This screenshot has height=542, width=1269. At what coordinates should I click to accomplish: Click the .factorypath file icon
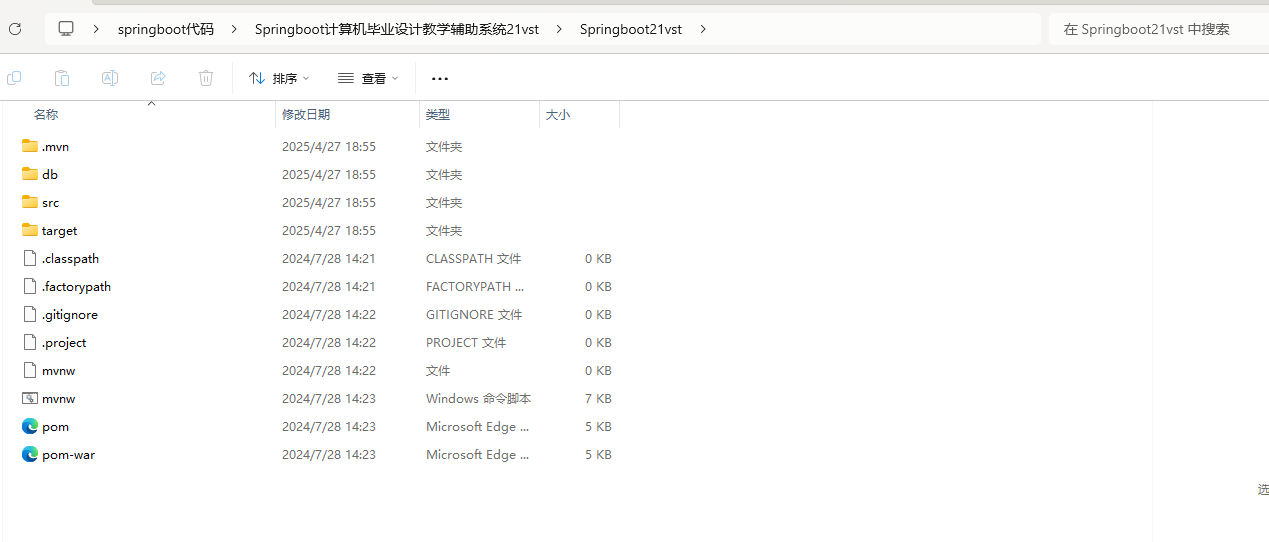pos(30,286)
